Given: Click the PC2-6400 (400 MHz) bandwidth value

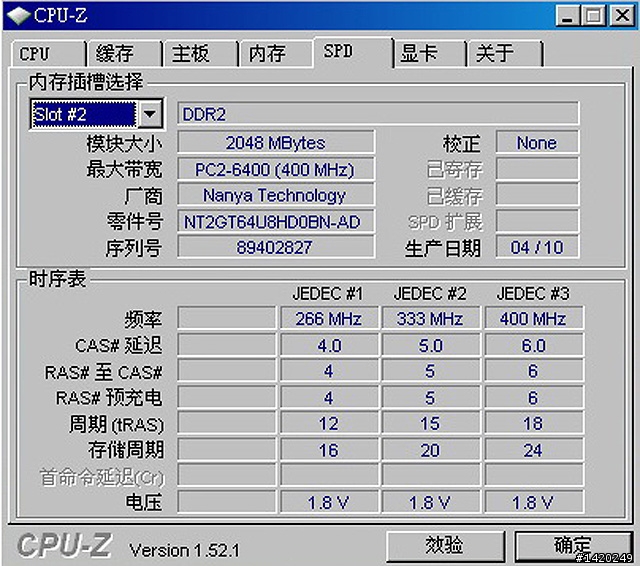Looking at the screenshot, I should pyautogui.click(x=276, y=169).
